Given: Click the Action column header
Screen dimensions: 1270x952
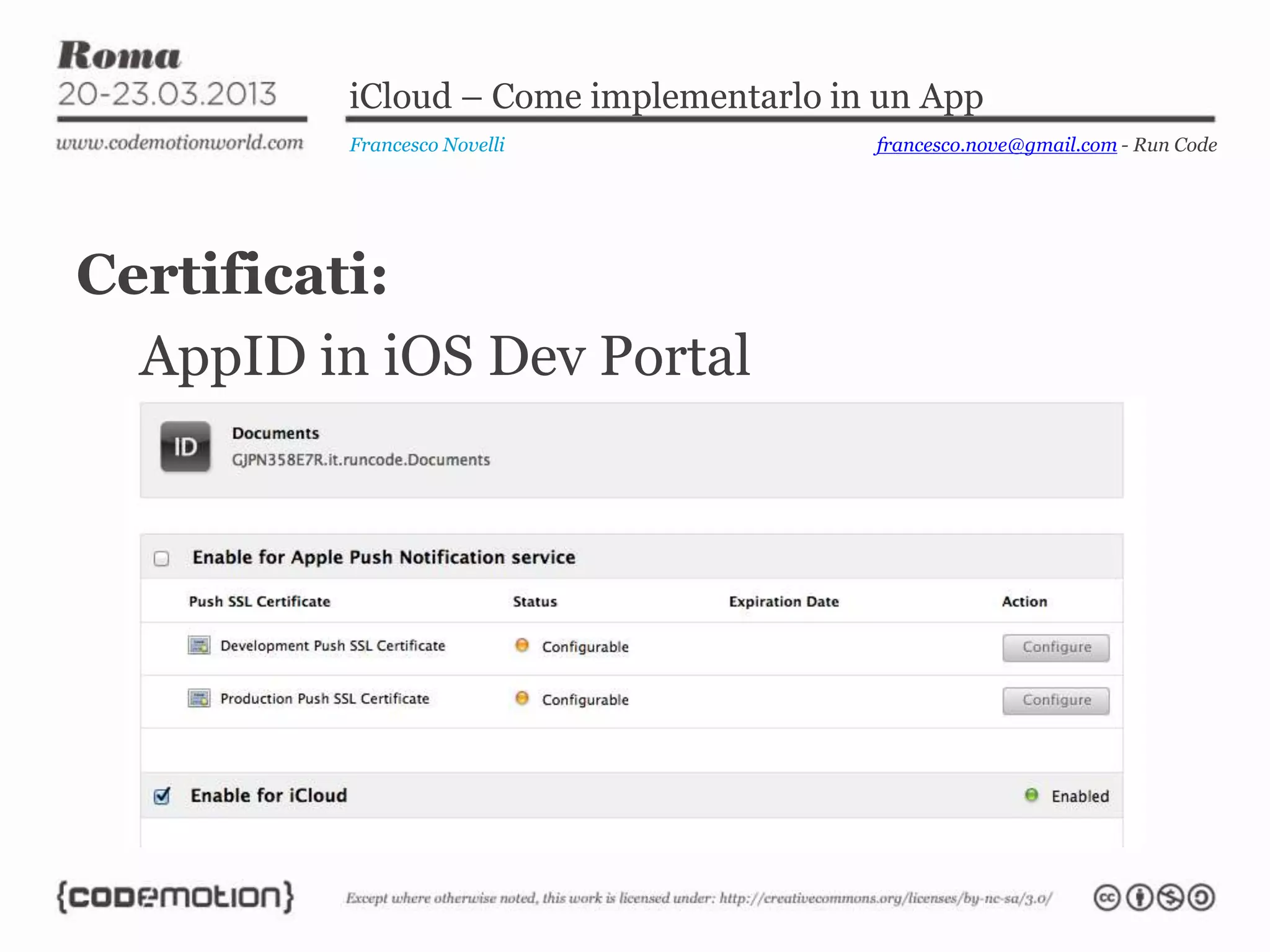Looking at the screenshot, I should (1024, 601).
